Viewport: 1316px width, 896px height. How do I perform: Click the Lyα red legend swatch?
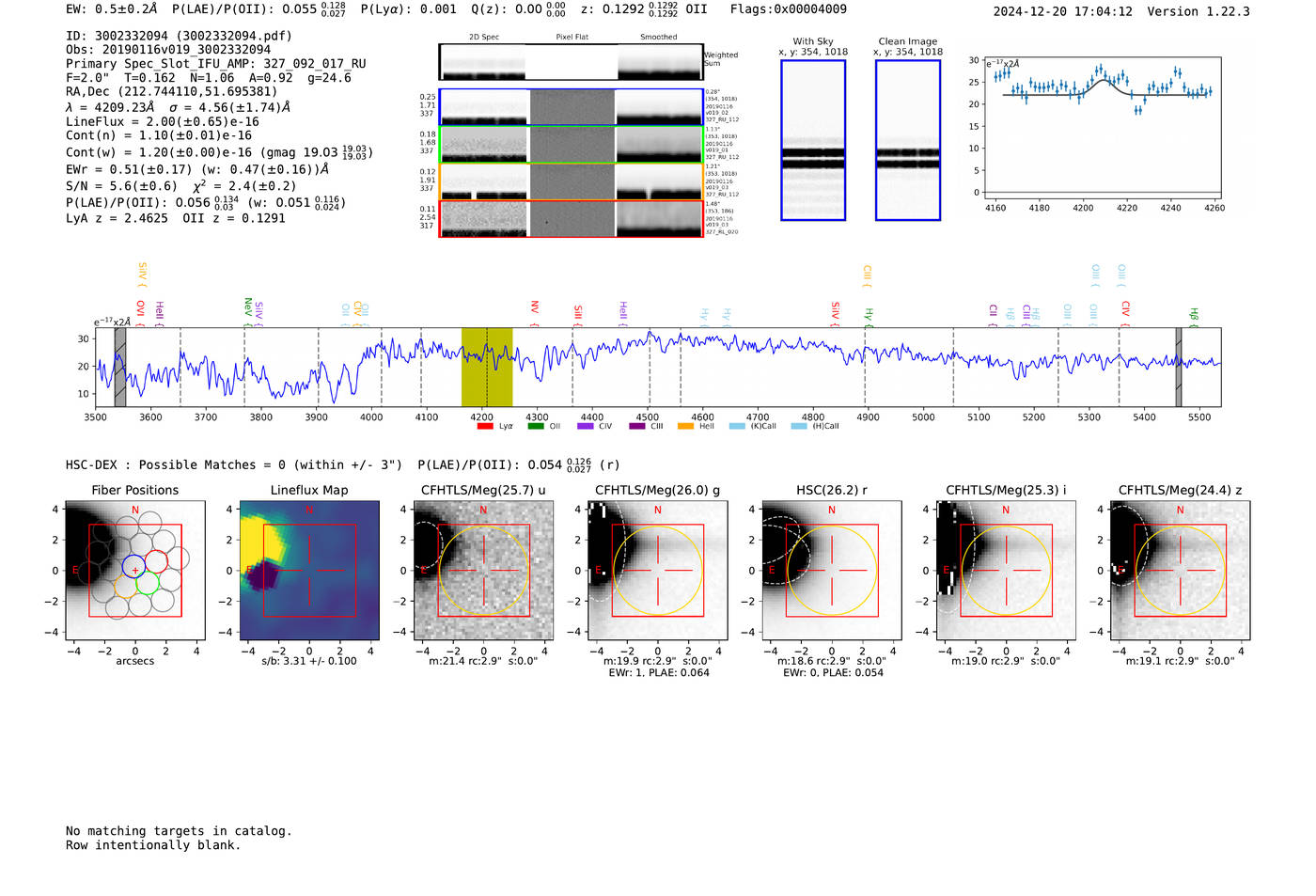pos(485,426)
